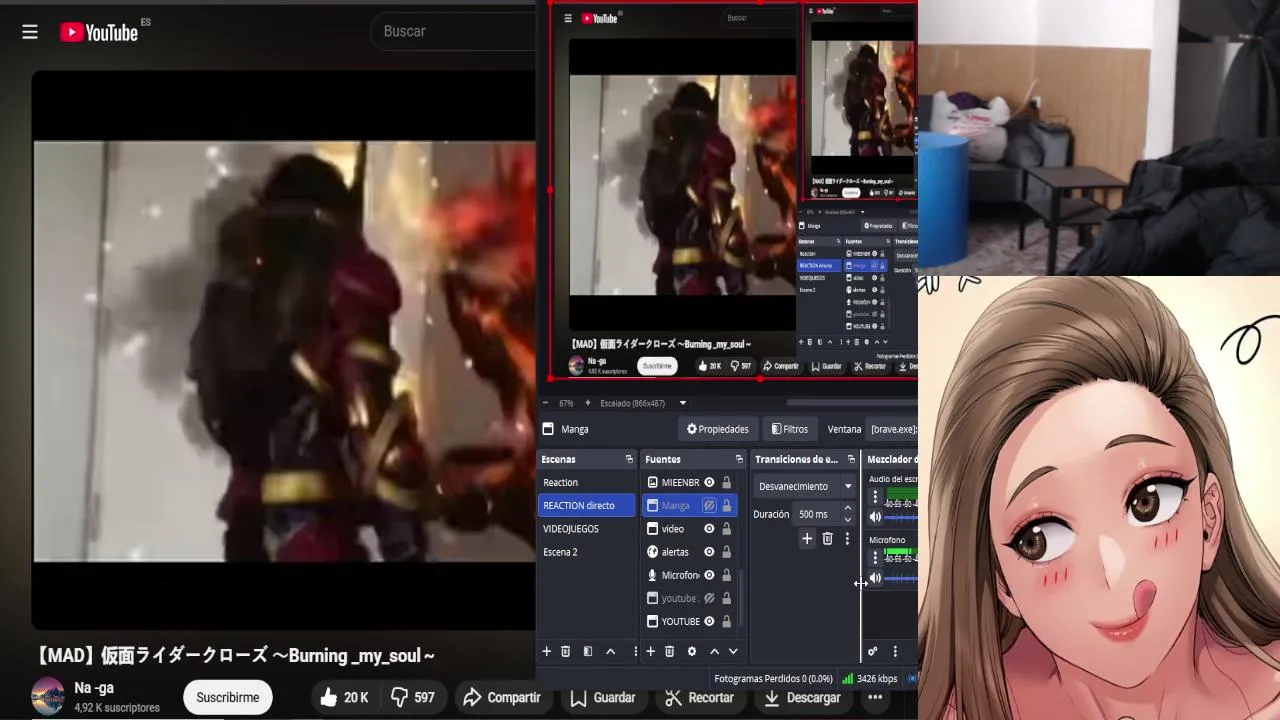Remove selected scene with Escenas trash icon
Image resolution: width=1280 pixels, height=720 pixels.
(x=565, y=651)
